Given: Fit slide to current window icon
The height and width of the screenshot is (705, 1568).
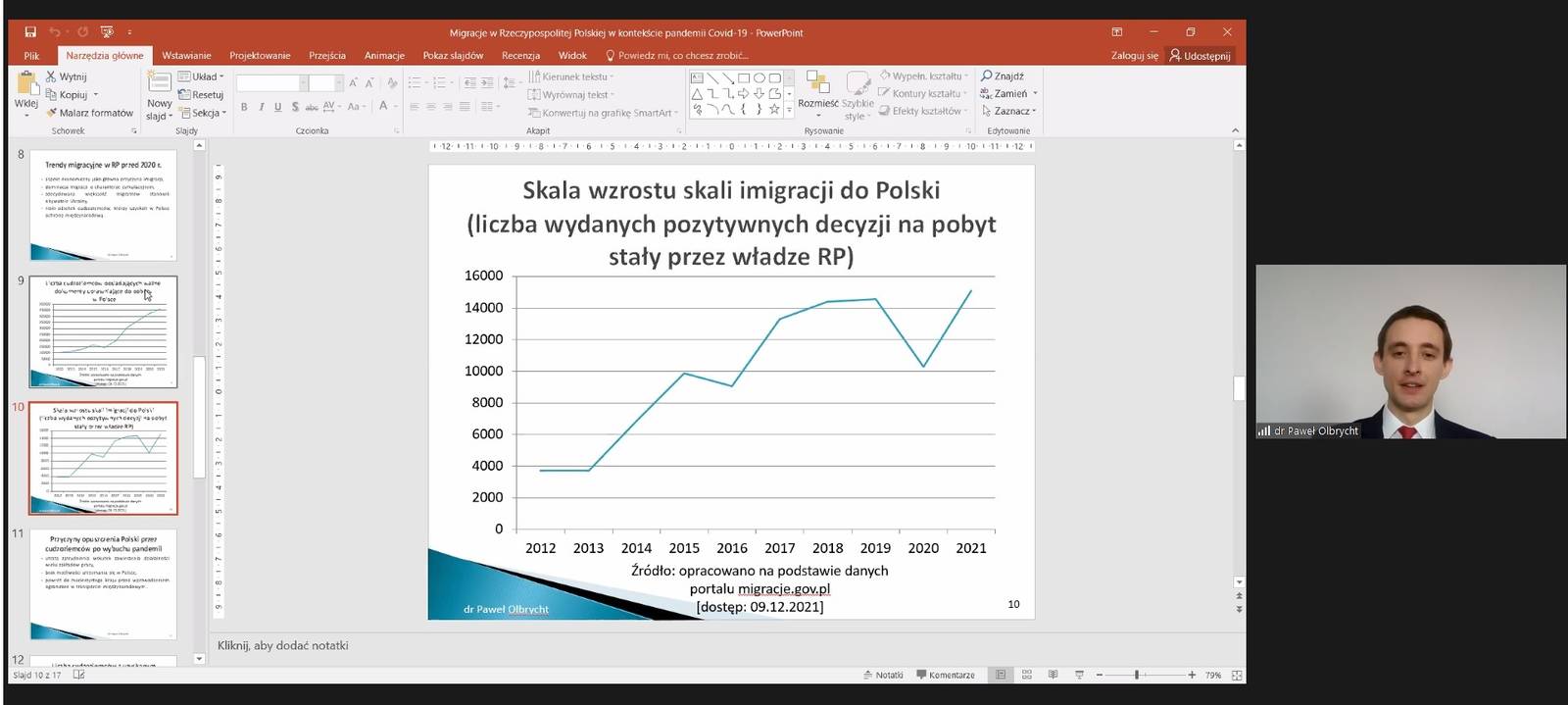Looking at the screenshot, I should 1237,675.
